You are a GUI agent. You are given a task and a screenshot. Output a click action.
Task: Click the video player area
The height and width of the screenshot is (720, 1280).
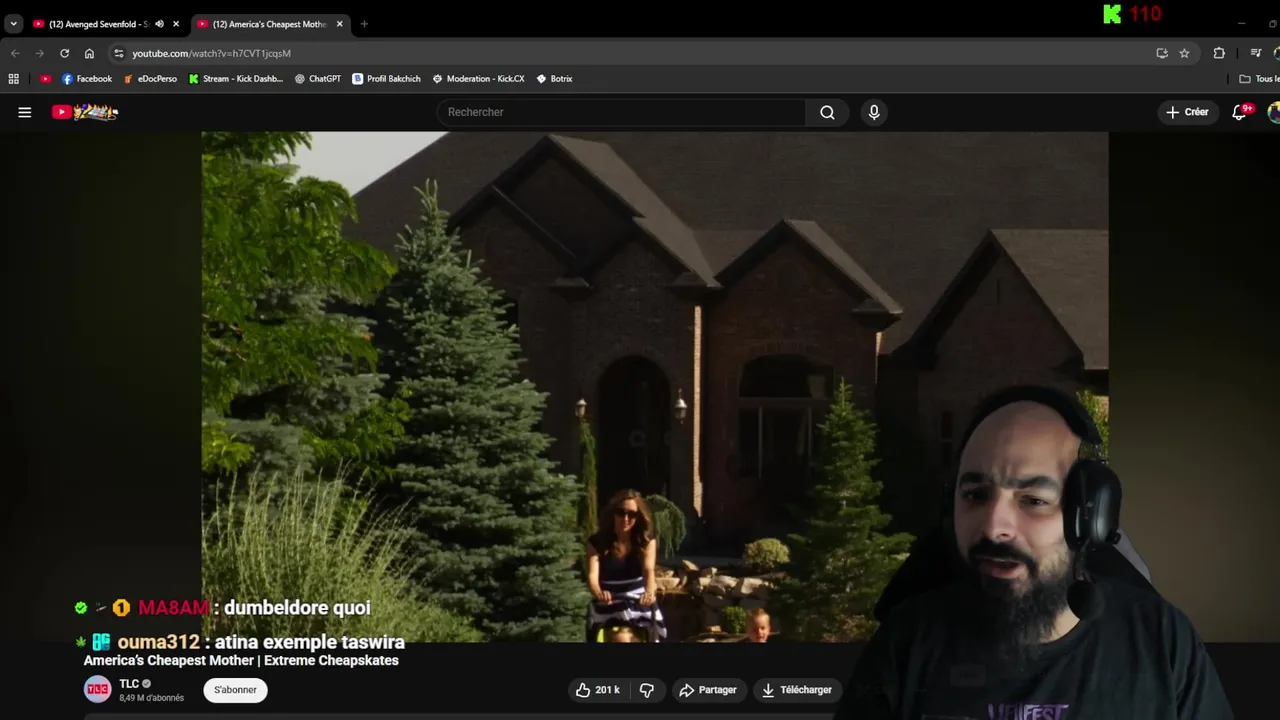[655, 387]
